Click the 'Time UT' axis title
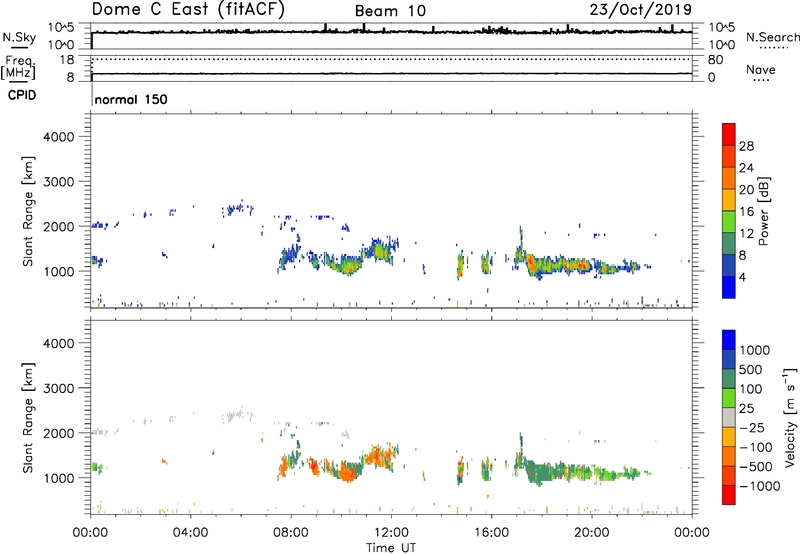 coord(391,548)
